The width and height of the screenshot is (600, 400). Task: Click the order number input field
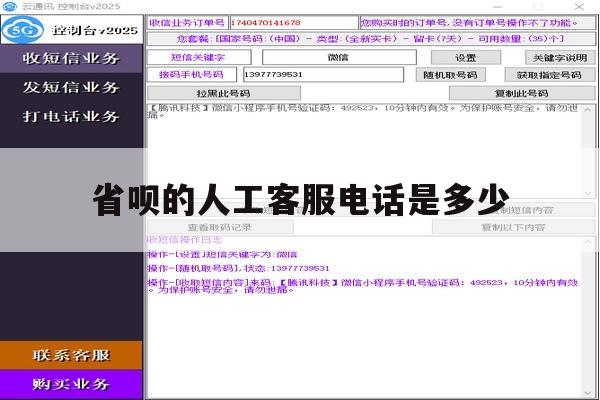294,23
